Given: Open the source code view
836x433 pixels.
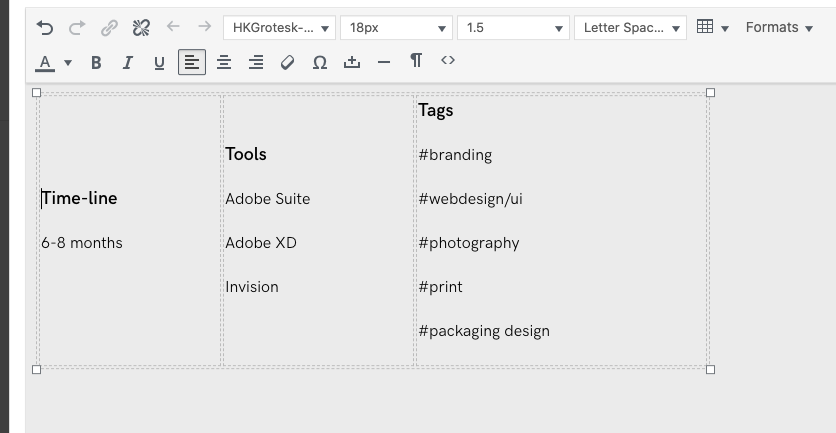Looking at the screenshot, I should click(x=448, y=61).
